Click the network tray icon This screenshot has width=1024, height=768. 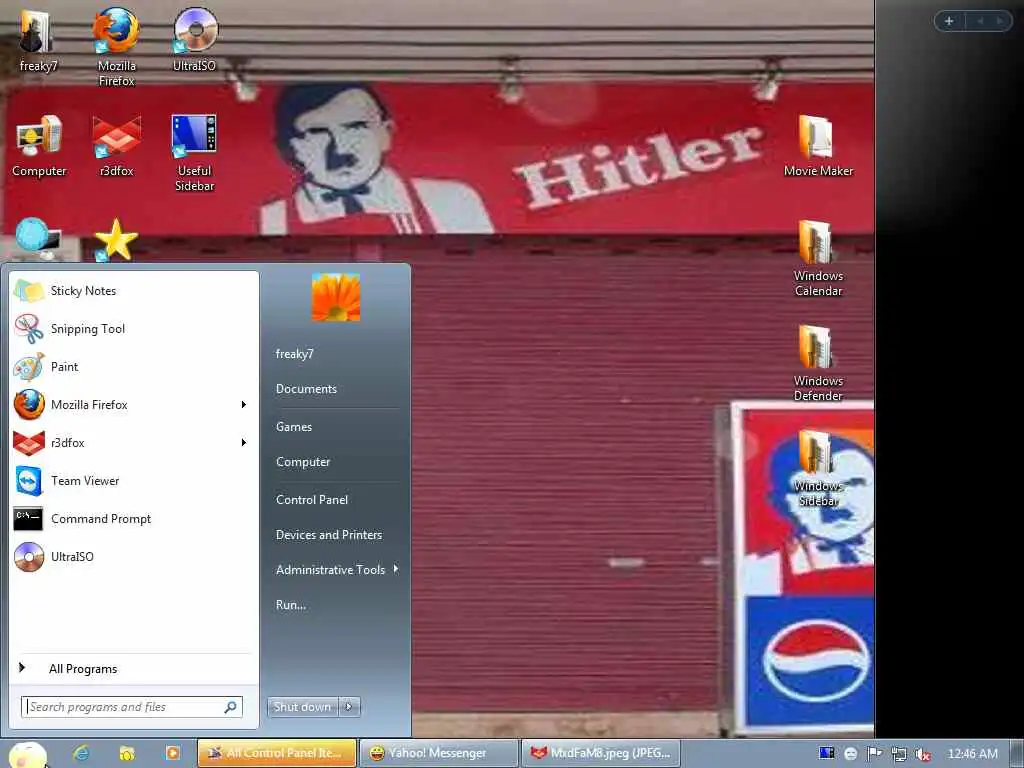pyautogui.click(x=899, y=754)
